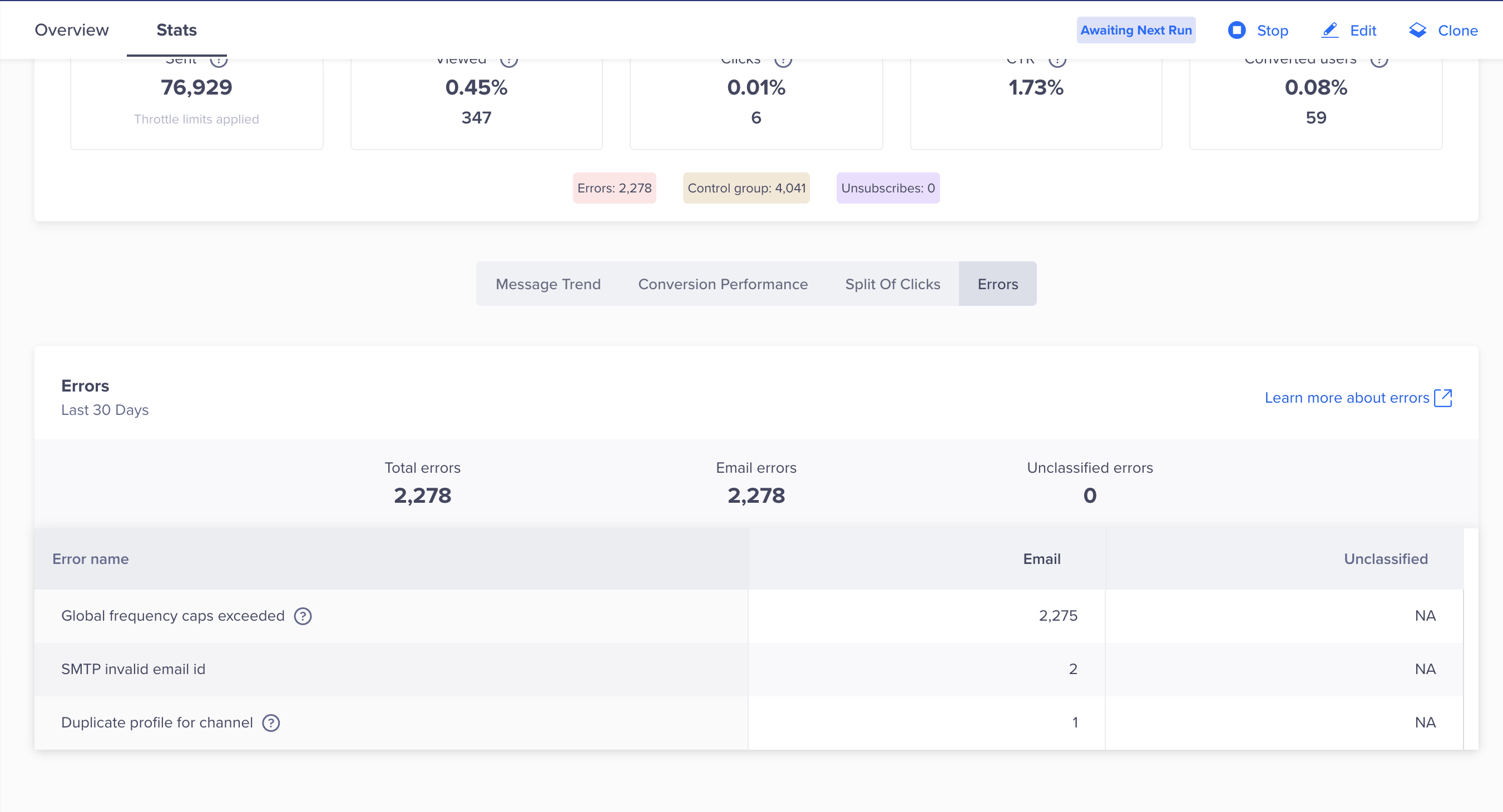Click NA in SMTP invalid email row
The height and width of the screenshot is (812, 1503).
coord(1425,669)
